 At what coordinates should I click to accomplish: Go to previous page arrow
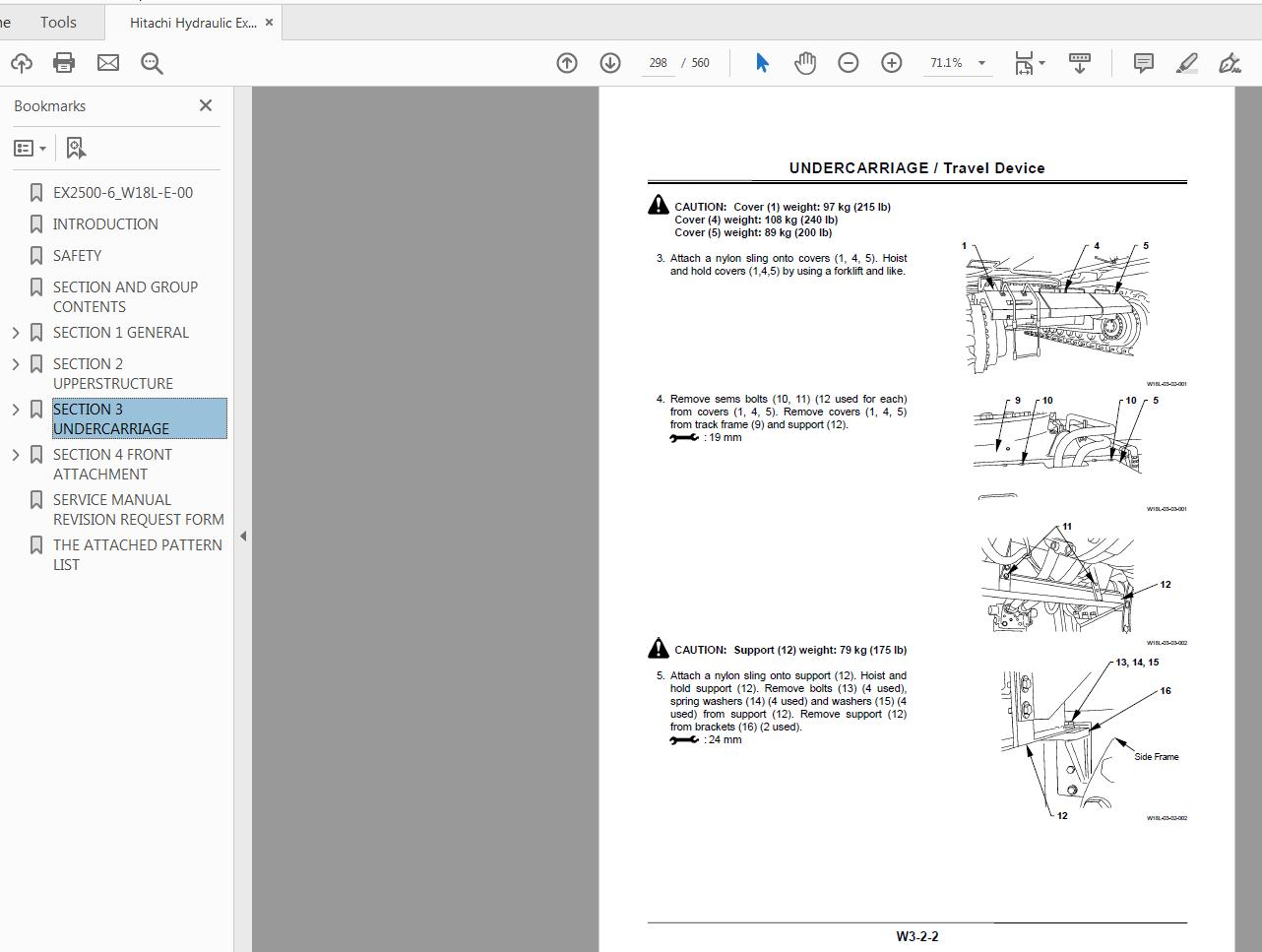pos(567,63)
